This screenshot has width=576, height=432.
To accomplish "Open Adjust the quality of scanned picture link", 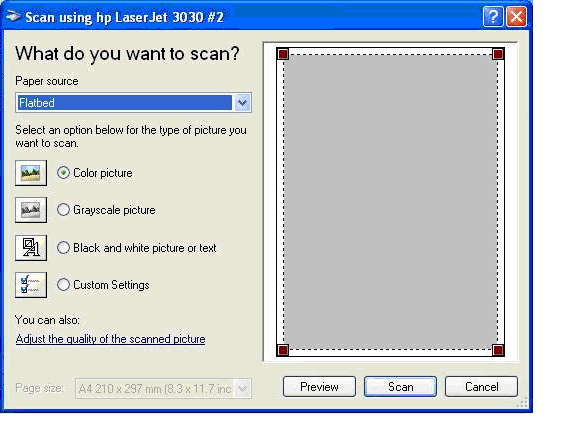I will (x=110, y=339).
